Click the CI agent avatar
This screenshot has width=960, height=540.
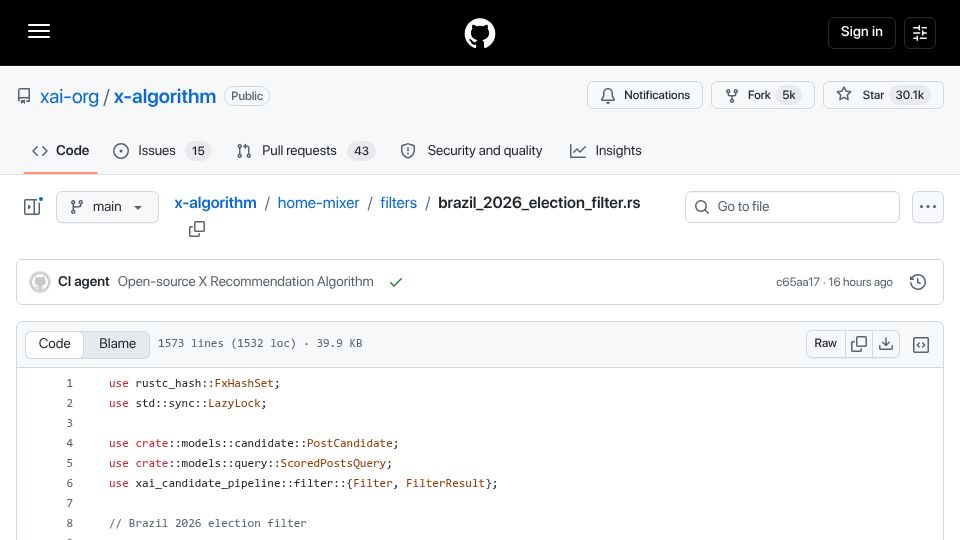pos(40,282)
